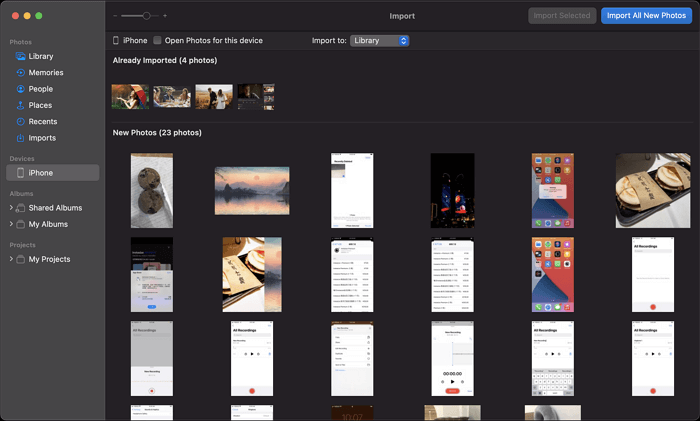
Task: Go to Places in sidebar
Action: 40,105
